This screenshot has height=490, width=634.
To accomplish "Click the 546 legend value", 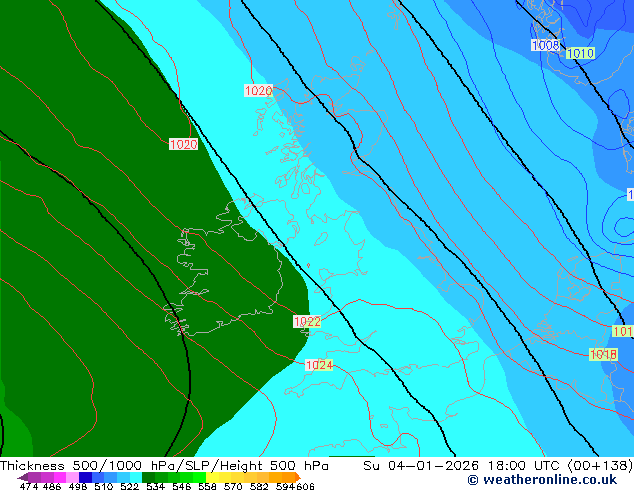I will coord(182,486).
